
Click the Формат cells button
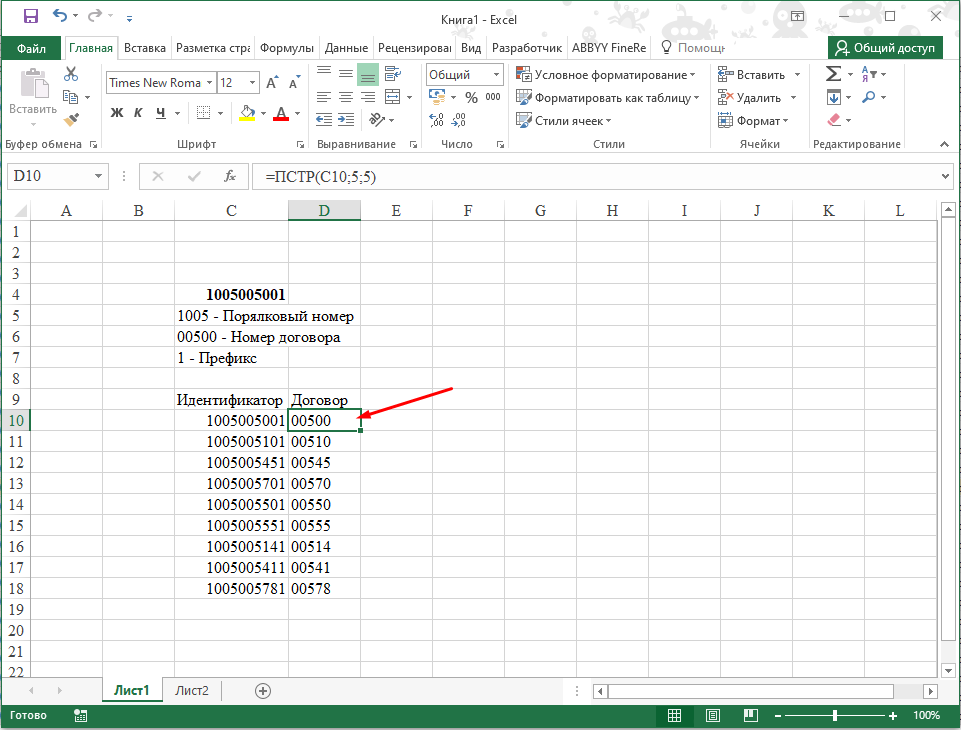pos(753,120)
